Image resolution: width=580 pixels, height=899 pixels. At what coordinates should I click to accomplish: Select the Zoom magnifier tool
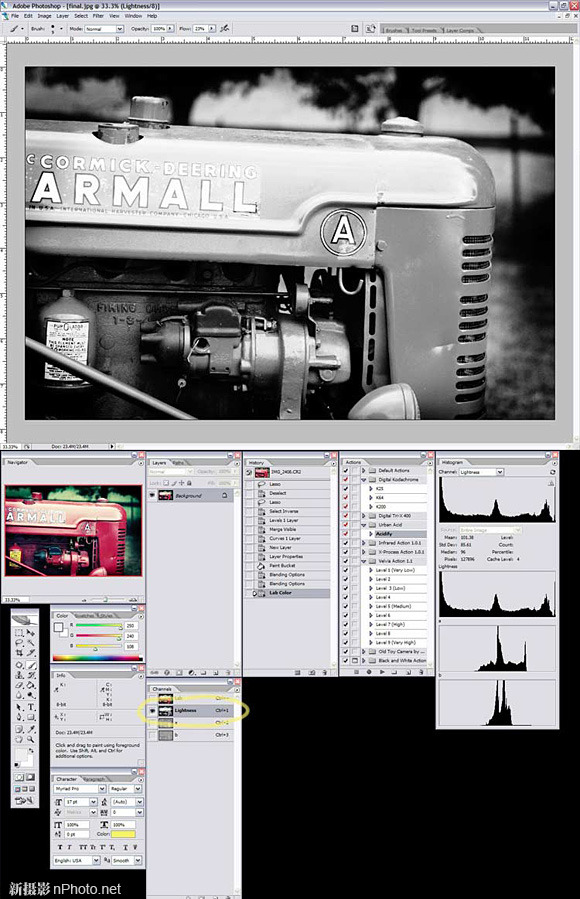tap(30, 739)
